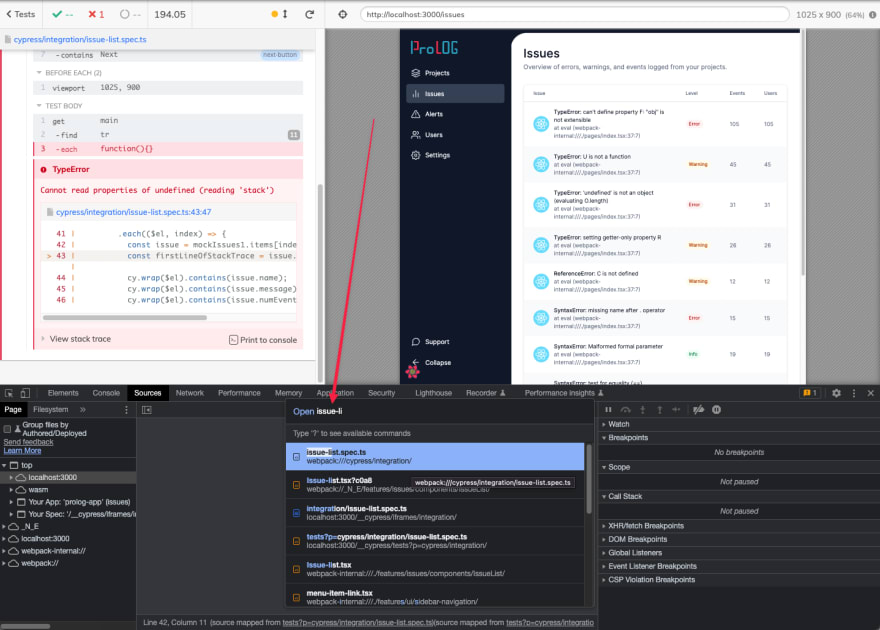880x630 pixels.
Task: Expand the wasm tree node
Action: (x=11, y=490)
